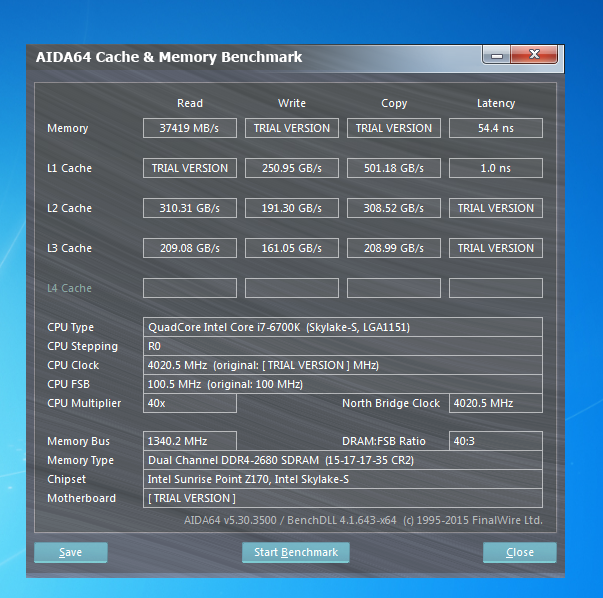603x598 pixels.
Task: Click L2 Cache Write 191.30 GB/s
Action: 292,208
